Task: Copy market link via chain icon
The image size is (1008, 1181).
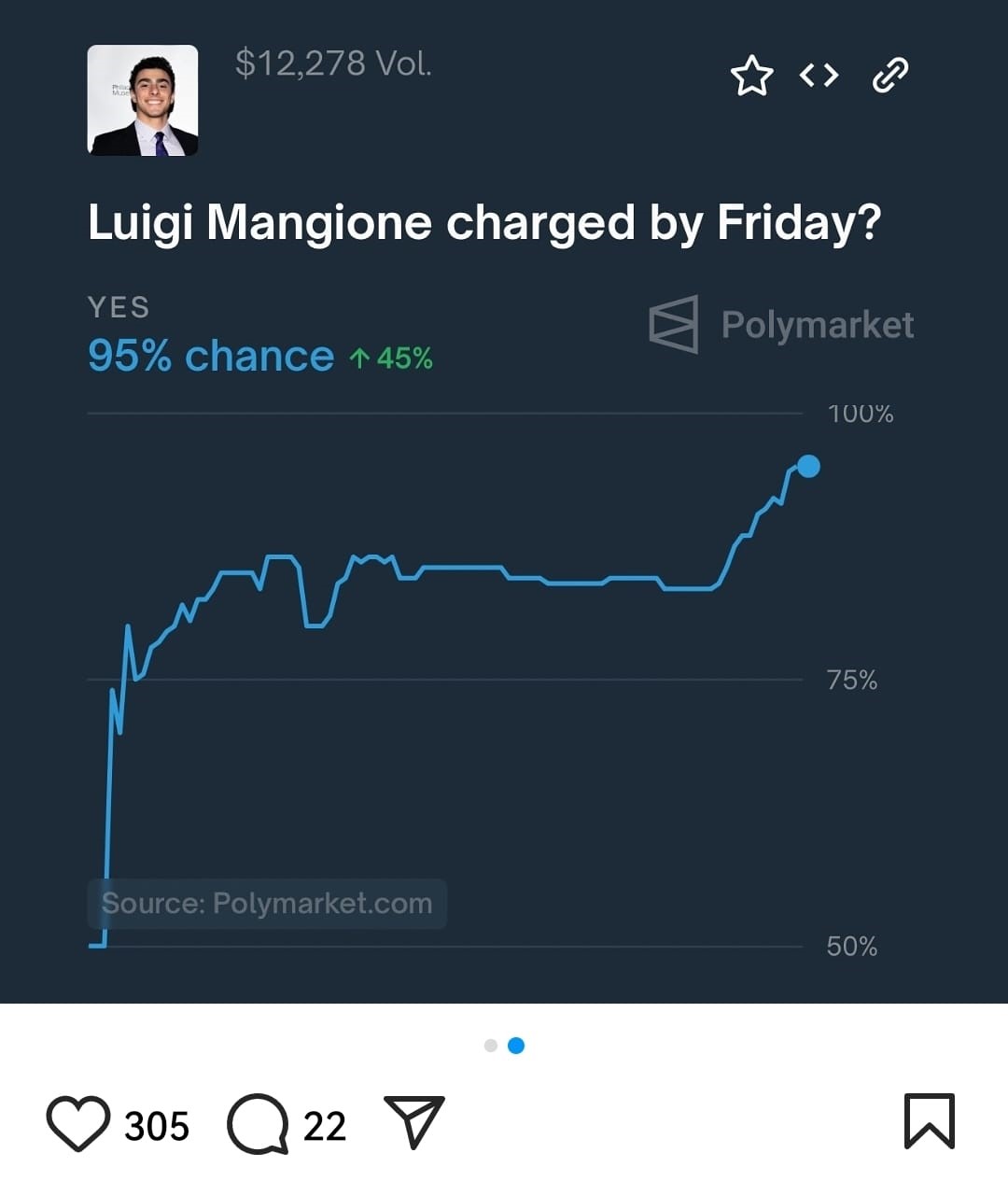Action: [889, 75]
